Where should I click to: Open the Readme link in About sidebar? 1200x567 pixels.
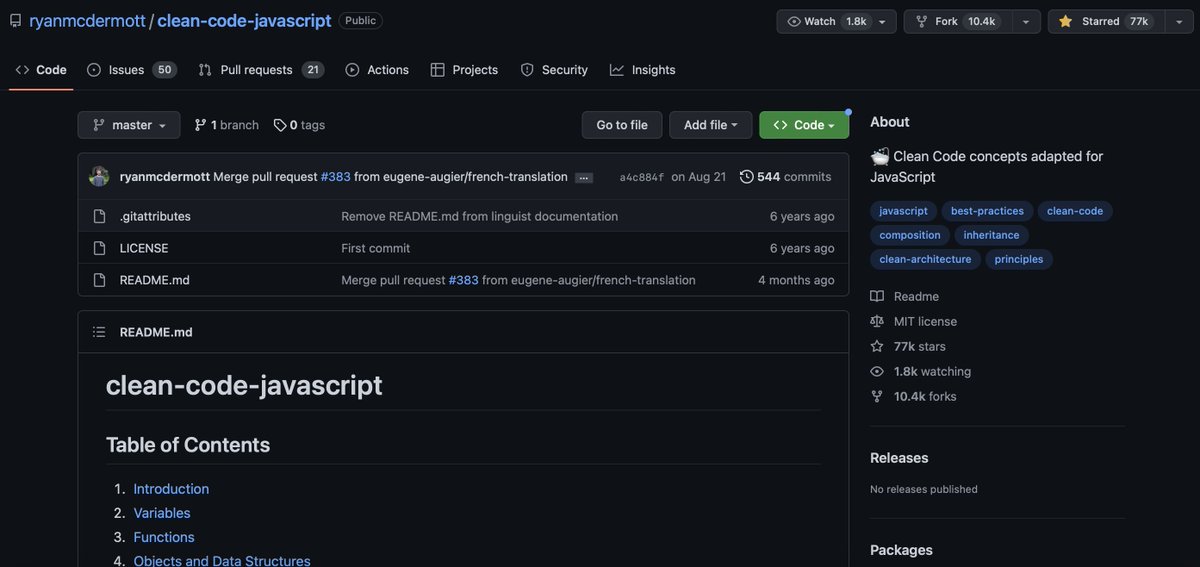pyautogui.click(x=905, y=296)
